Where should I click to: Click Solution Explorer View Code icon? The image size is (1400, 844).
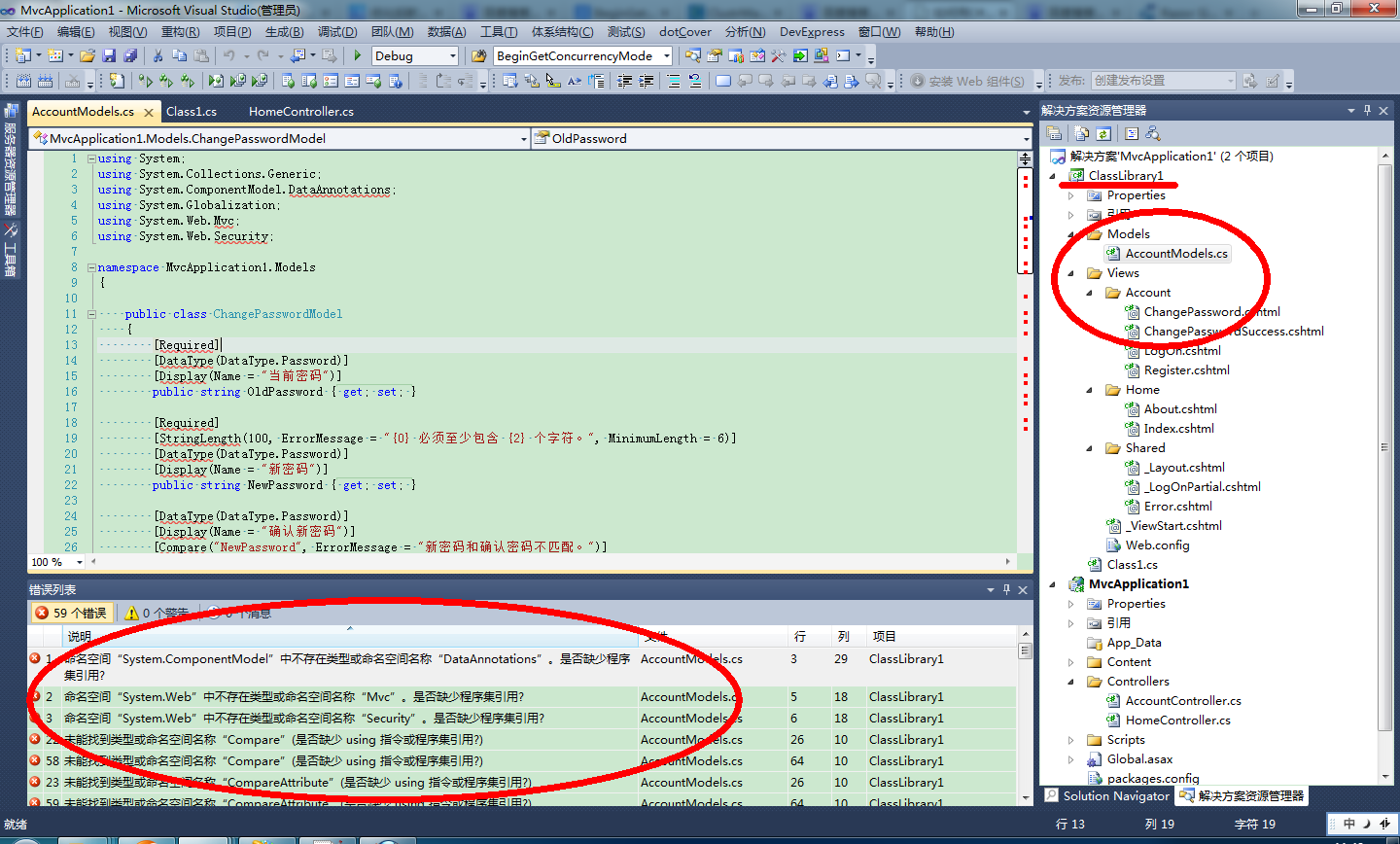point(1132,133)
